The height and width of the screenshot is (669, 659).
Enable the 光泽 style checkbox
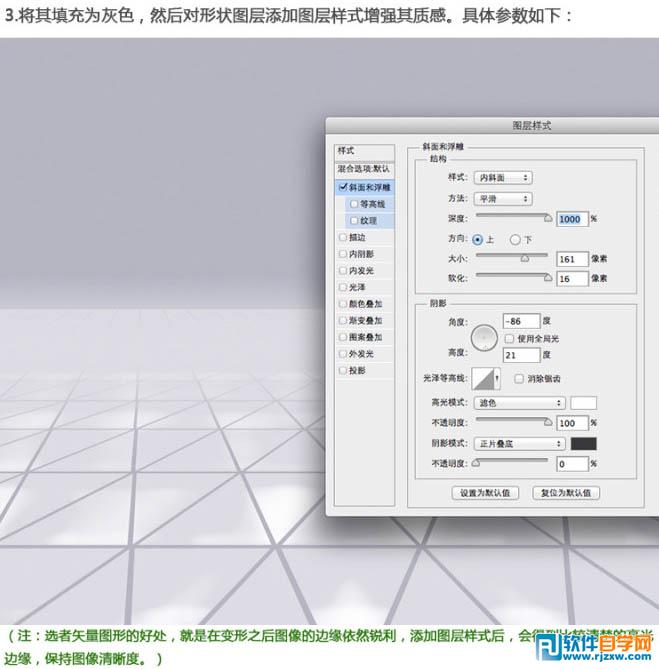coord(343,287)
